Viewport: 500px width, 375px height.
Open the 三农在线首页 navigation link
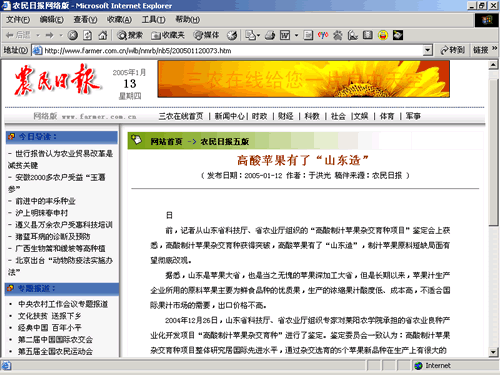tap(181, 116)
